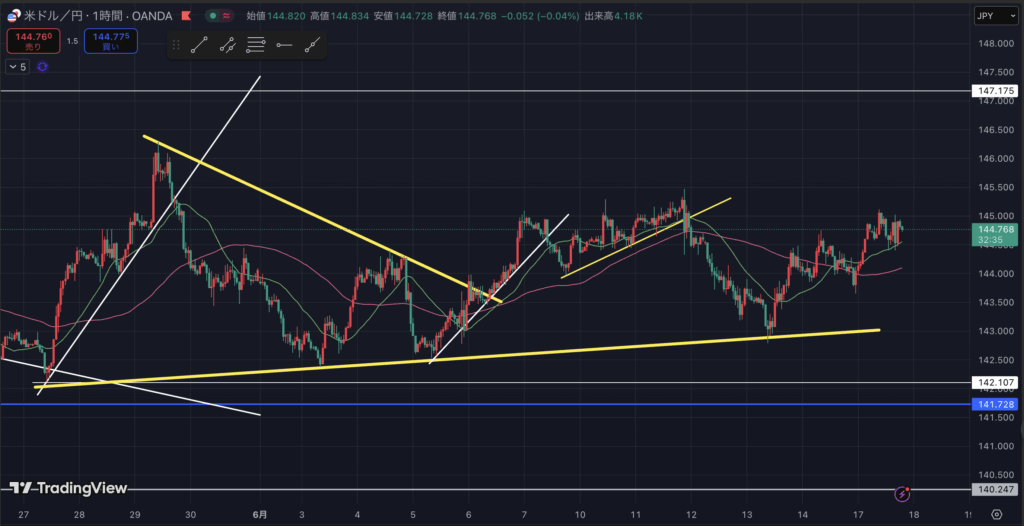Open chart settings hexagon icon
The image size is (1024, 526).
pyautogui.click(x=997, y=514)
